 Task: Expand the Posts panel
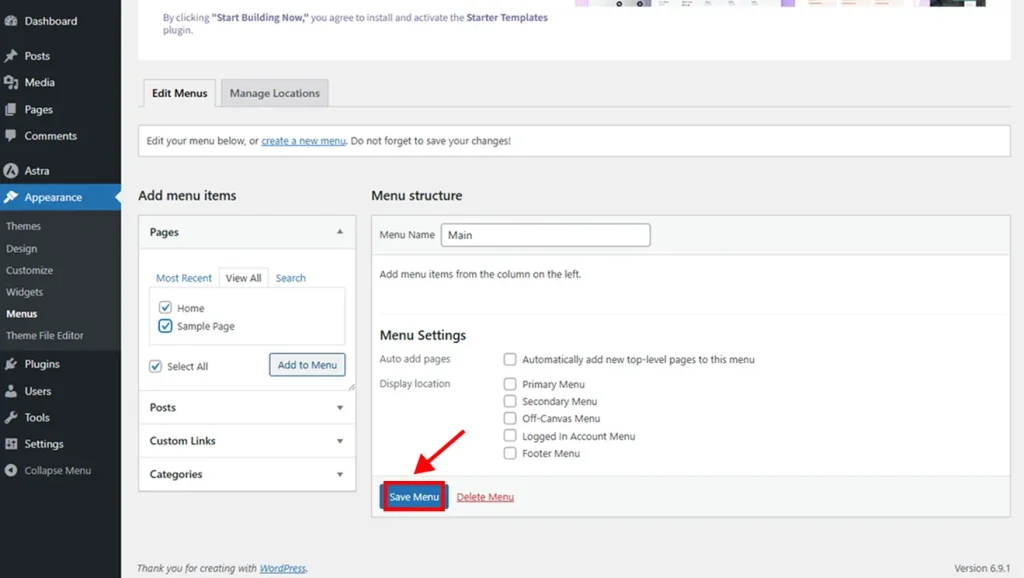click(246, 407)
